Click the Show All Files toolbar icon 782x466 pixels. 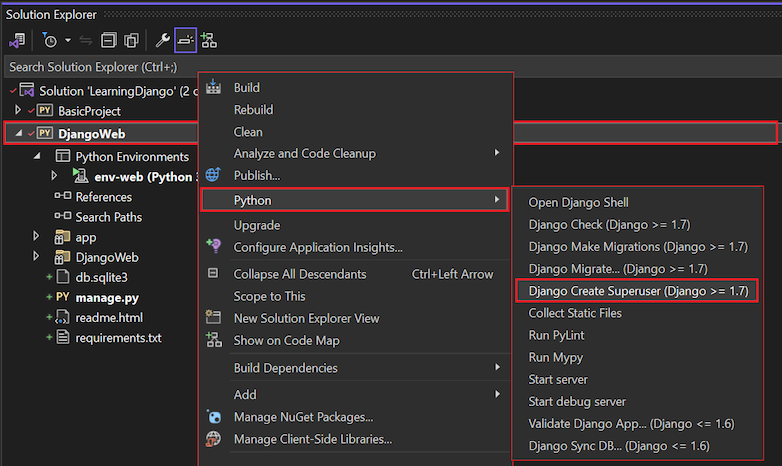131,40
